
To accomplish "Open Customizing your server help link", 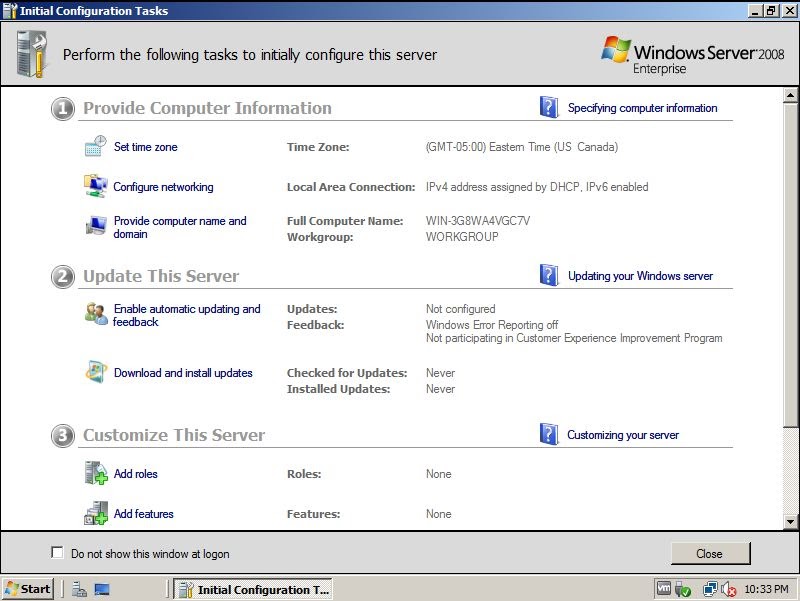I will (623, 435).
